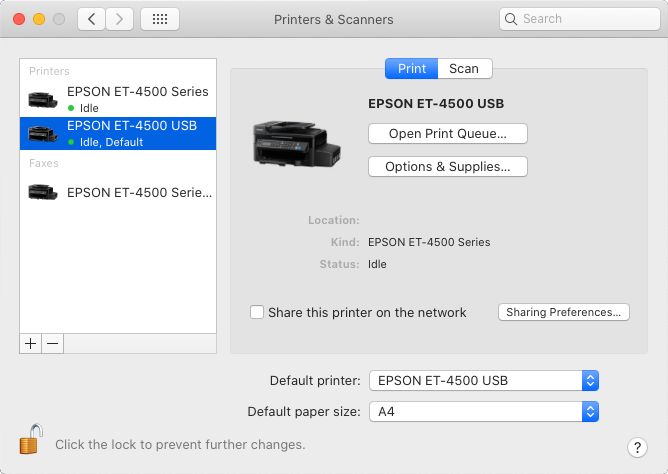Expand the Default paper size dropdown
Image resolution: width=668 pixels, height=474 pixels.
coord(484,411)
